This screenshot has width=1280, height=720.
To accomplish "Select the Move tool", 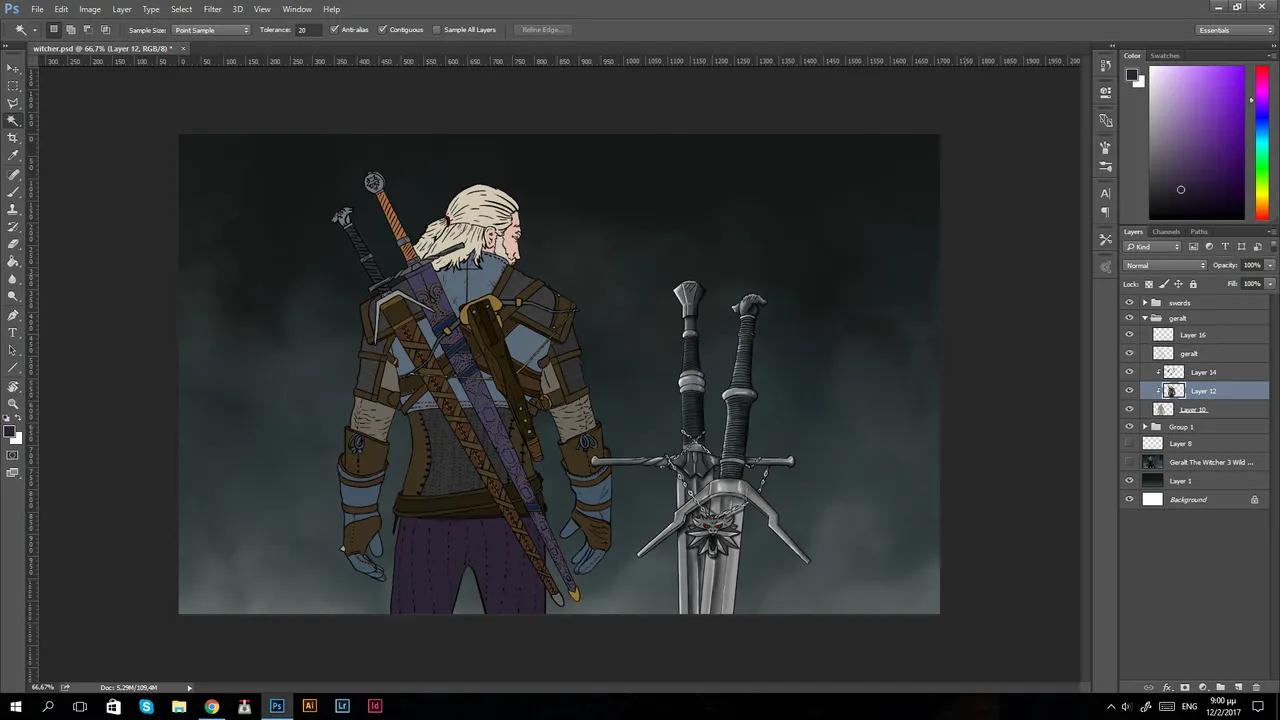I will (13, 68).
